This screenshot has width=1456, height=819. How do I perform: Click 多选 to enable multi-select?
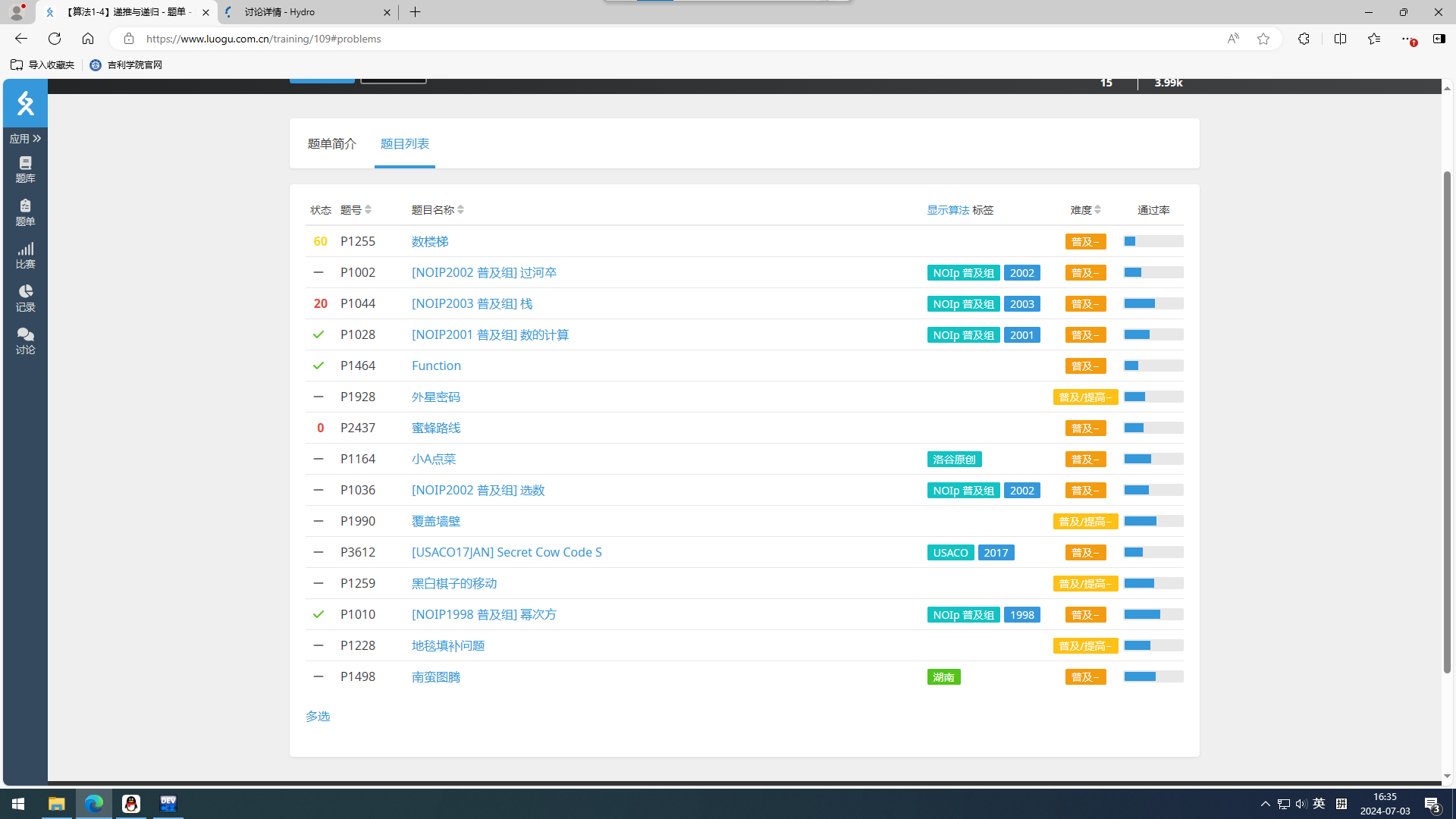click(317, 716)
